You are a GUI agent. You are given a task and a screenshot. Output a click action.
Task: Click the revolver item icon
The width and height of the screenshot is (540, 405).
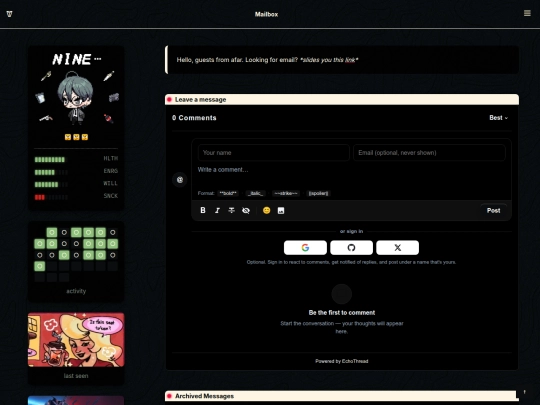[x=45, y=118]
